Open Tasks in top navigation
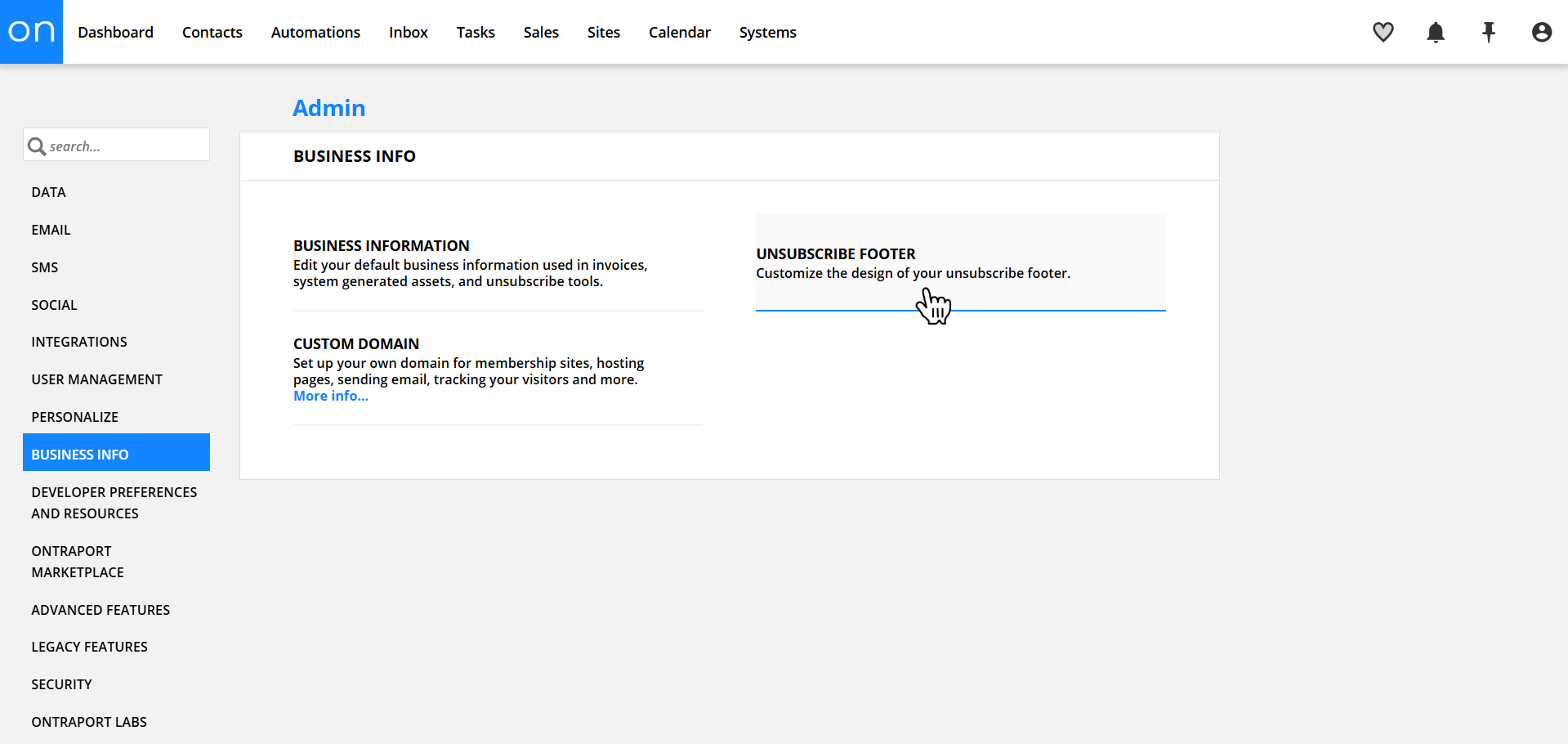Screen dimensions: 1568x744 point(476,32)
